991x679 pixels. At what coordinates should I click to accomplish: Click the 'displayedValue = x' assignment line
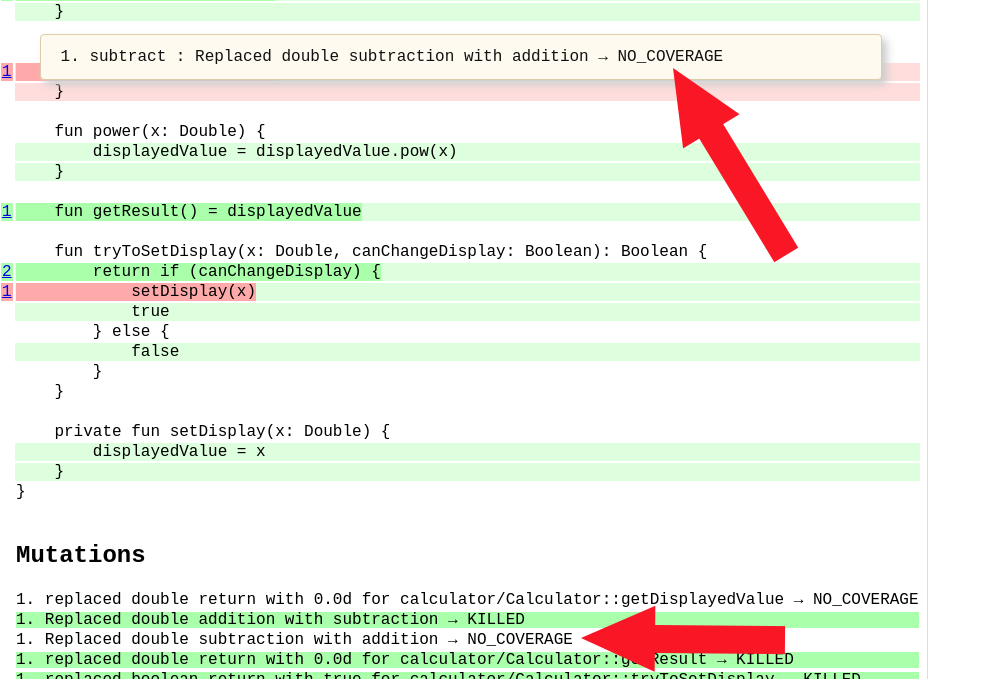[179, 451]
